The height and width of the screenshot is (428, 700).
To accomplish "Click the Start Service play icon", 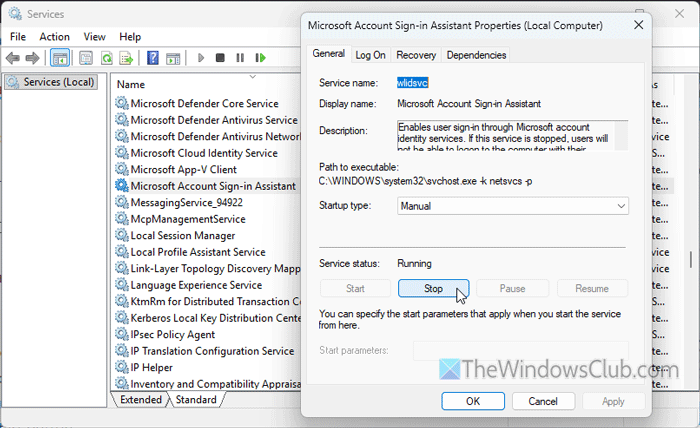I will 201,58.
